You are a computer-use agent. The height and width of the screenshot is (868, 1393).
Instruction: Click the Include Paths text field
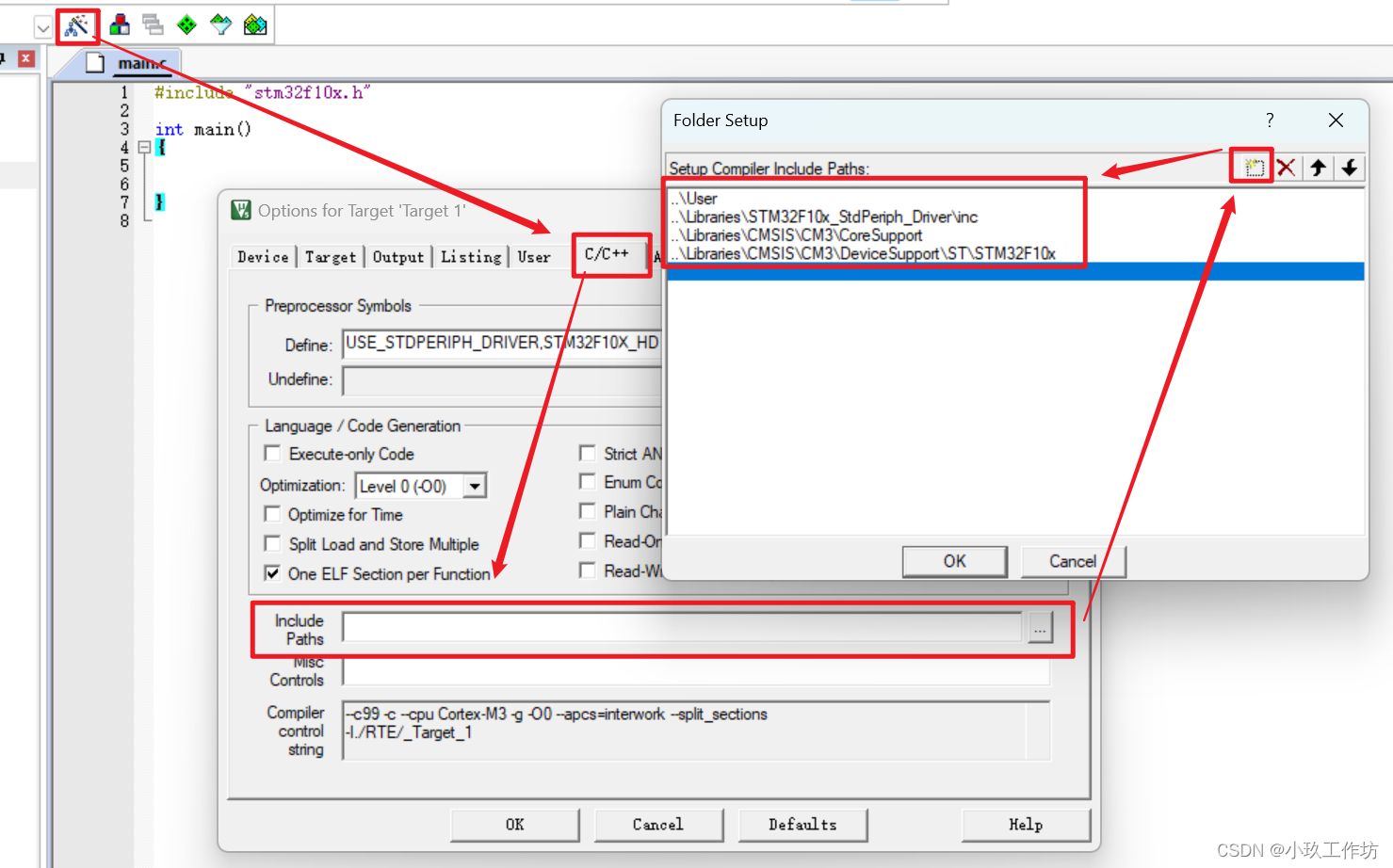(682, 627)
